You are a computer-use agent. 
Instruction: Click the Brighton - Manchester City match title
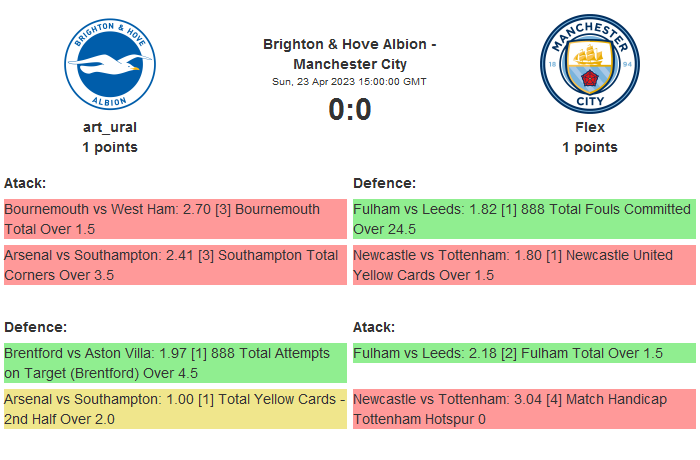(x=350, y=54)
